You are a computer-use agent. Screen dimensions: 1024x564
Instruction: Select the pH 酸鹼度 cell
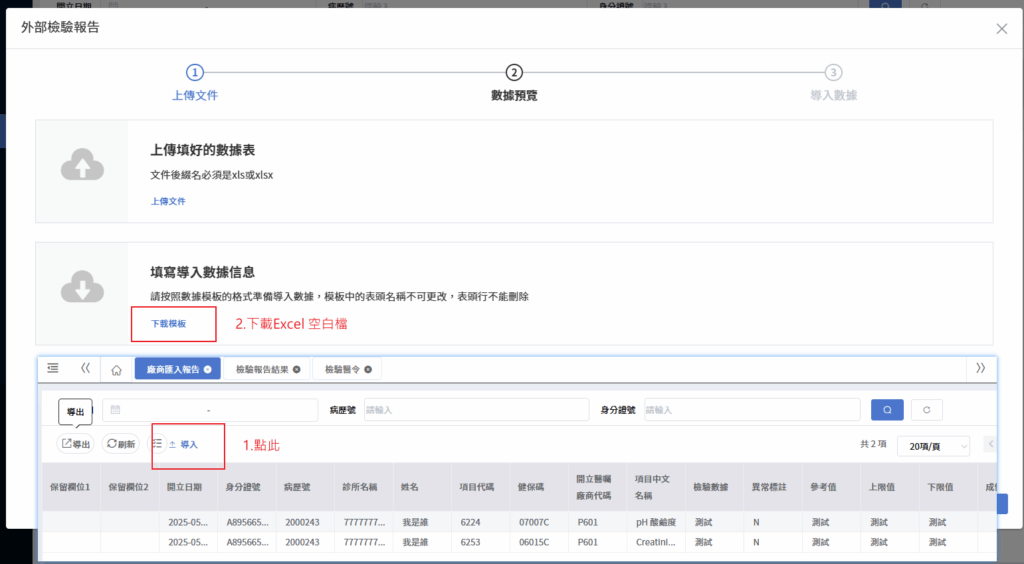click(x=656, y=522)
